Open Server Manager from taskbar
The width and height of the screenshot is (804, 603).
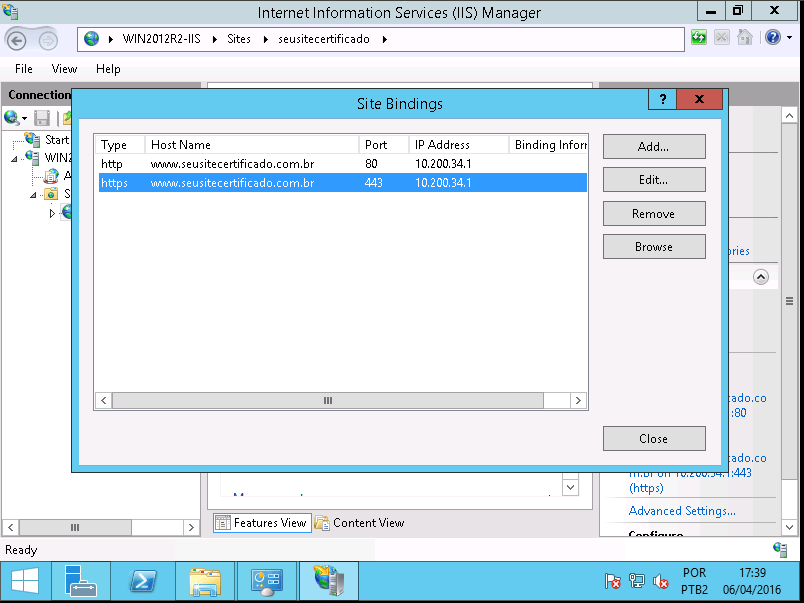[81, 581]
